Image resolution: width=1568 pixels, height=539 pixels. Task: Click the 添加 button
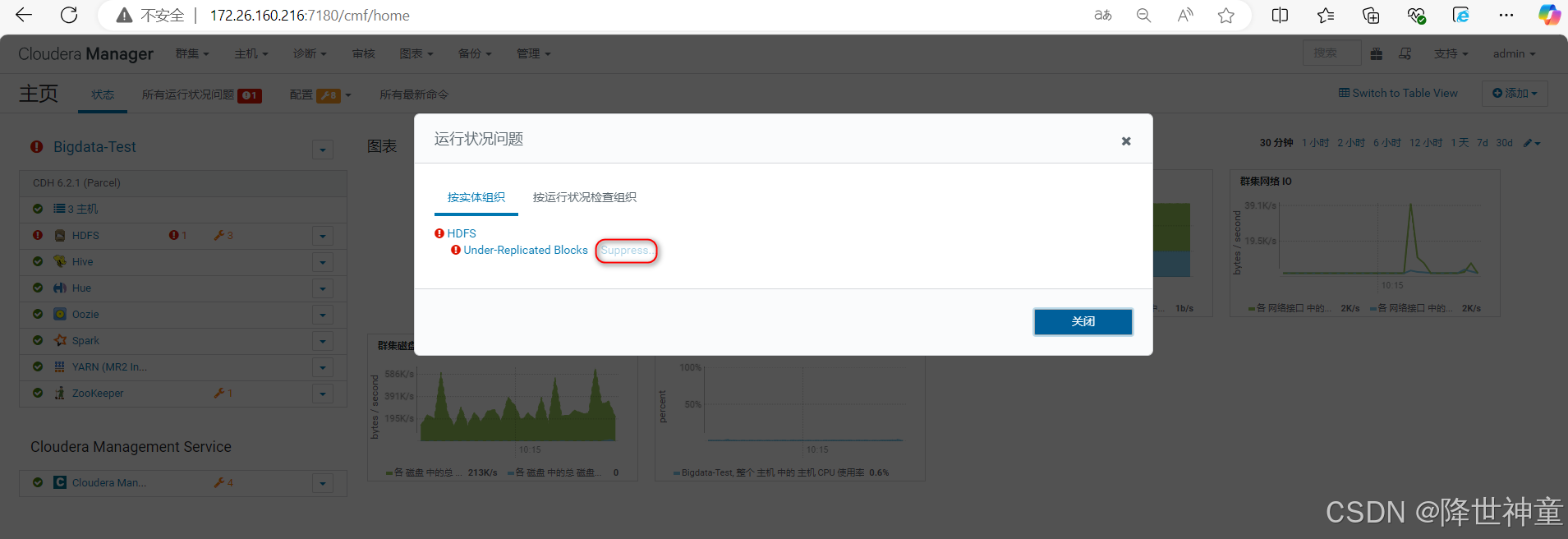(1515, 93)
